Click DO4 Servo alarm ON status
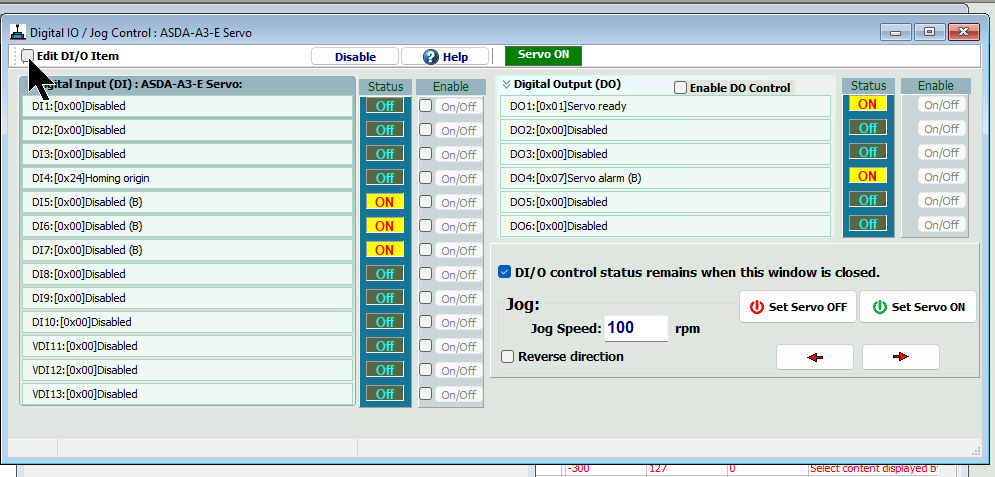Image resolution: width=995 pixels, height=477 pixels. 867,176
